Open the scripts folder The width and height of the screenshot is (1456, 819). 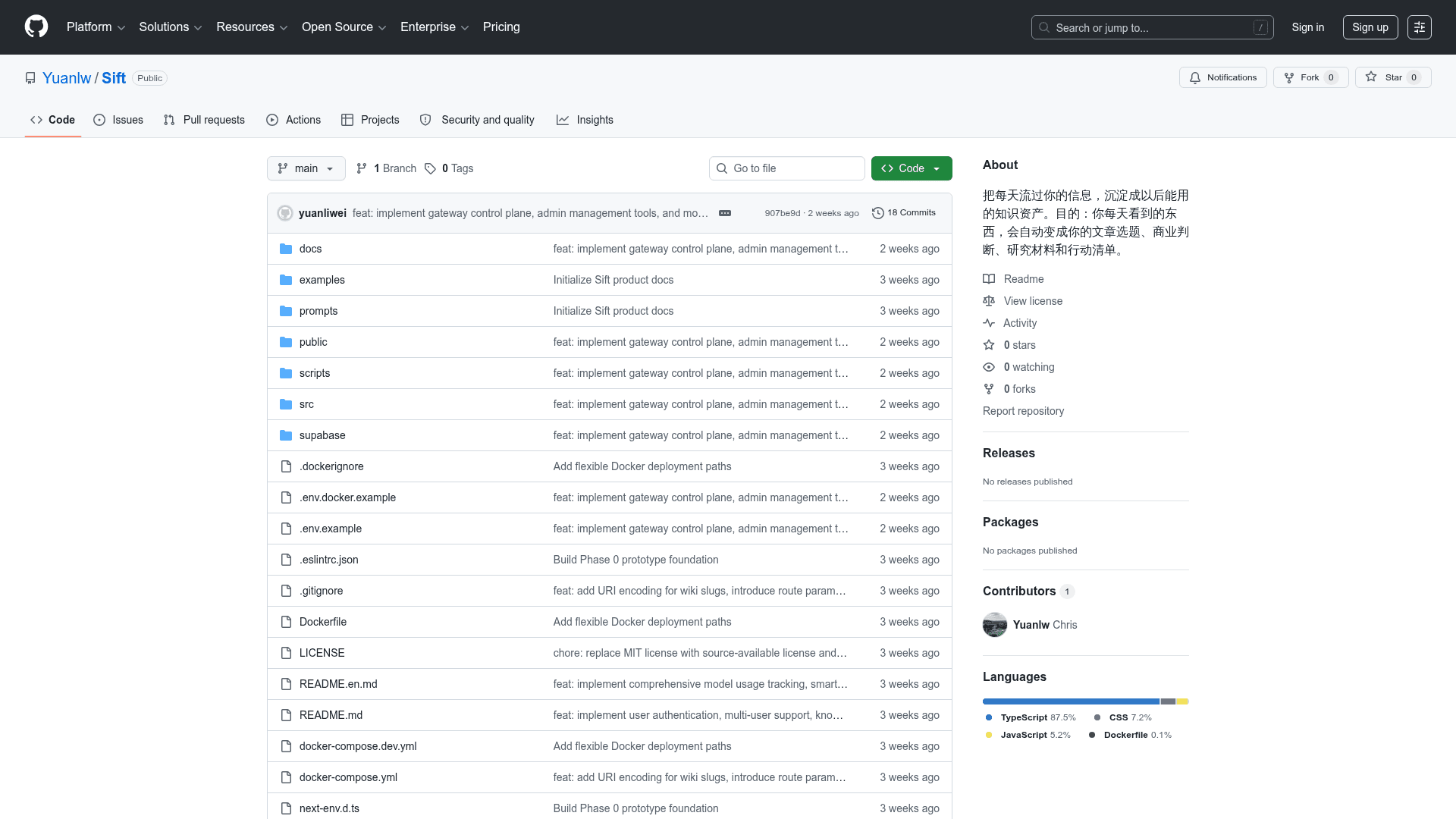[315, 373]
